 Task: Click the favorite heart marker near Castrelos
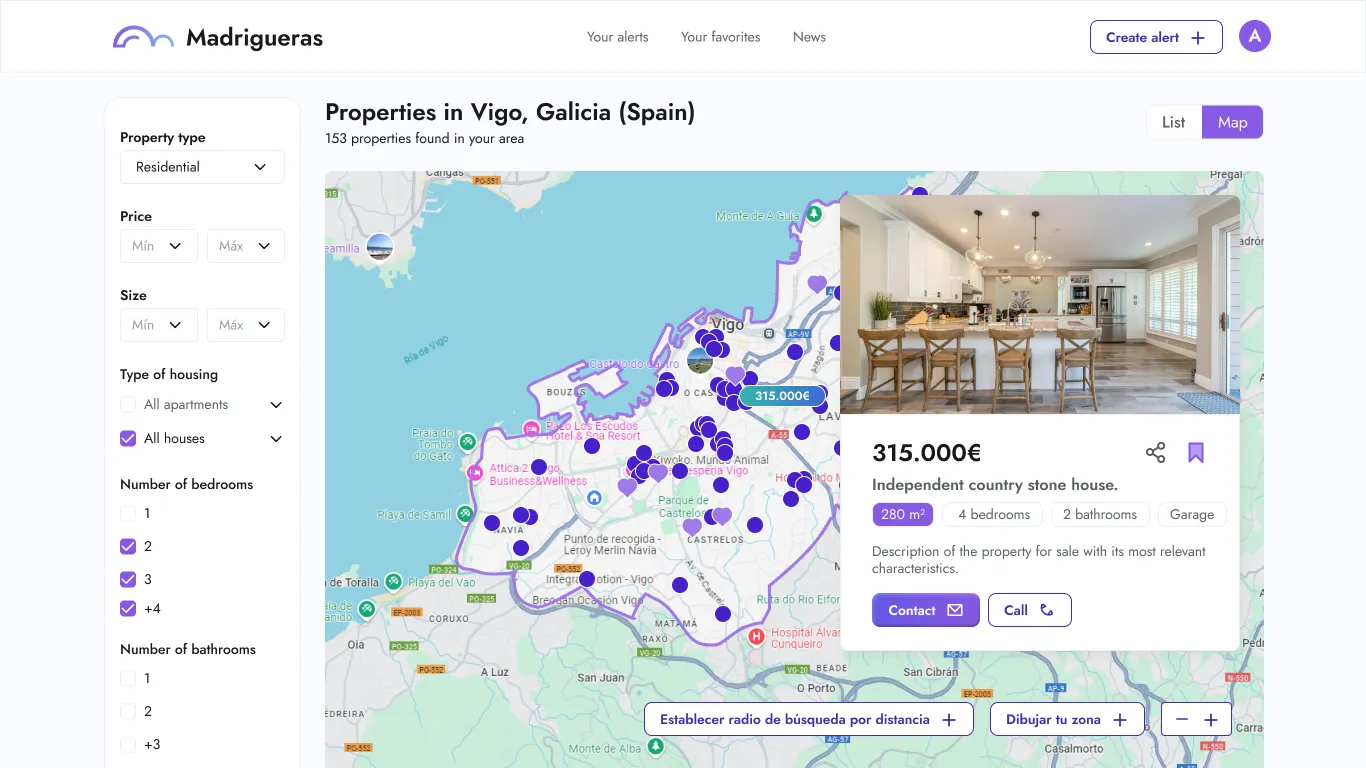pos(692,527)
